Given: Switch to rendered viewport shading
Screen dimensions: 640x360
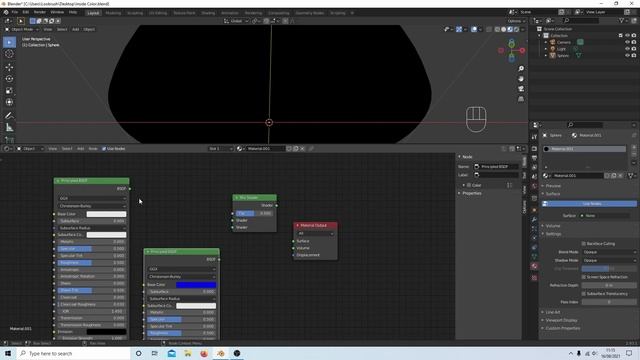Looking at the screenshot, I should 516,29.
